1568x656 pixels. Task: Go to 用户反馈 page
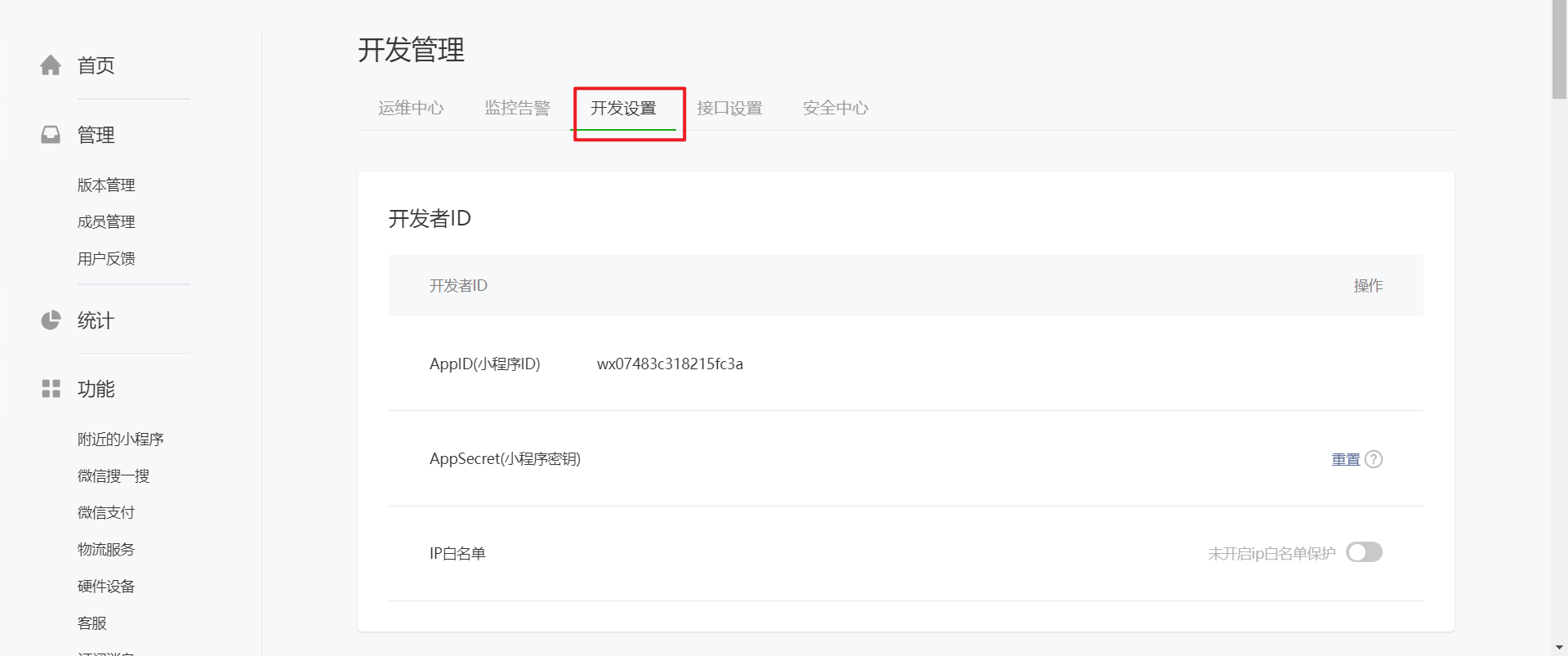click(x=106, y=259)
